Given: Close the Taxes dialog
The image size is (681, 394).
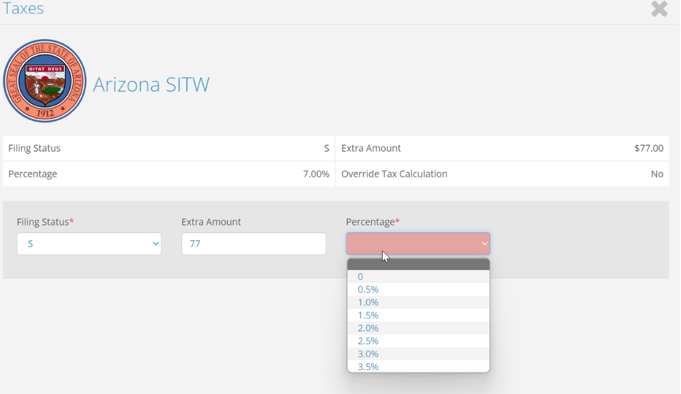Looking at the screenshot, I should [659, 9].
